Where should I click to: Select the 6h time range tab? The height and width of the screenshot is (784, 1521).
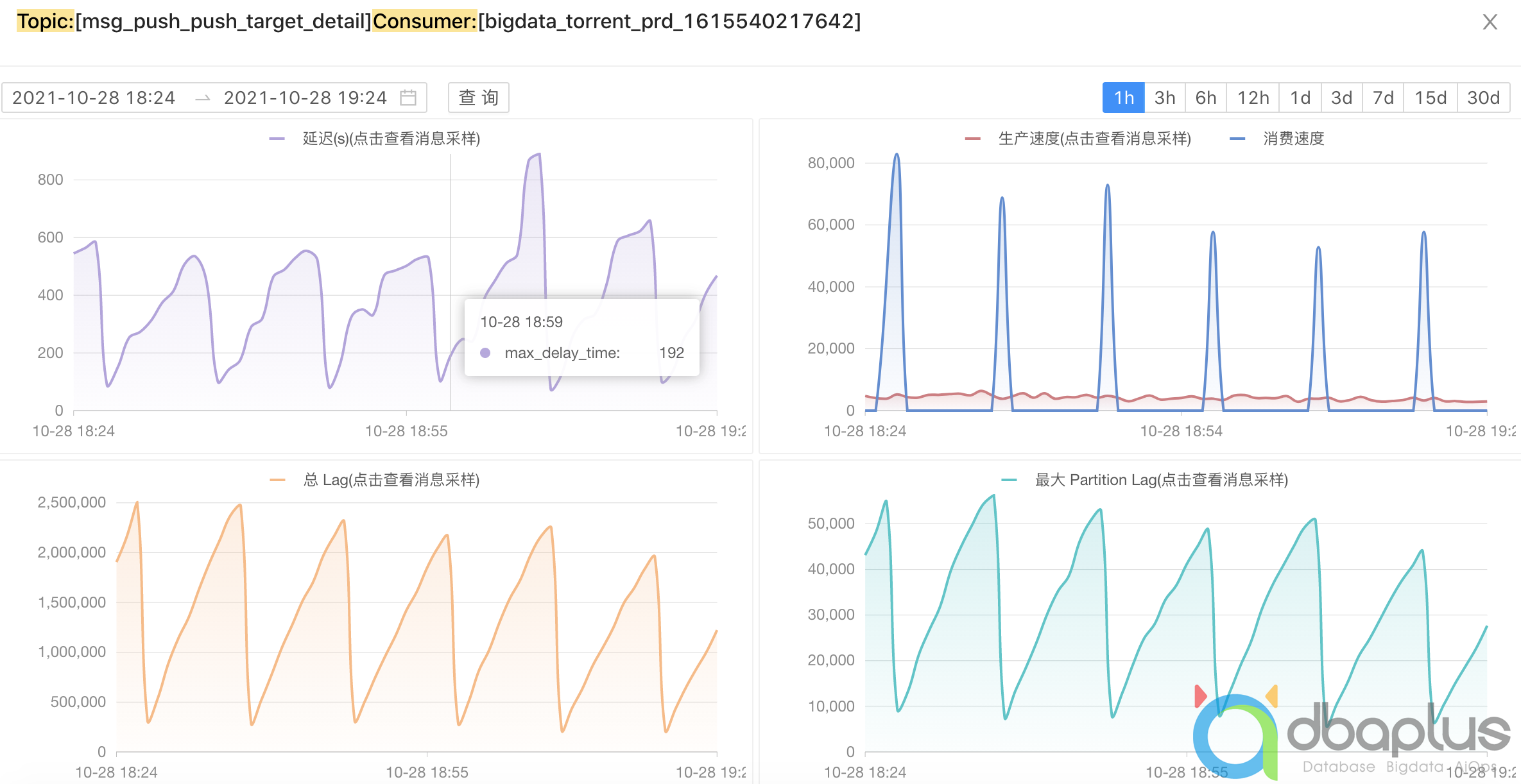(x=1206, y=98)
